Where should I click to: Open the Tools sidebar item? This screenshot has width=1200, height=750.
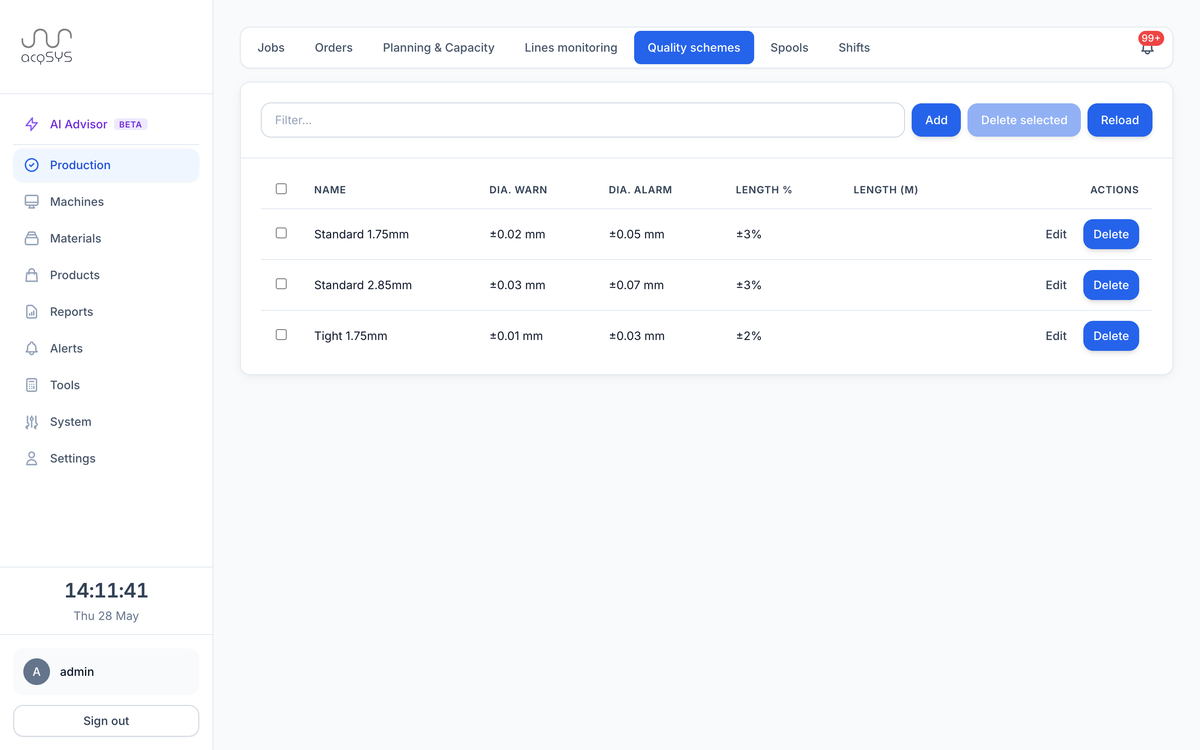[106, 385]
